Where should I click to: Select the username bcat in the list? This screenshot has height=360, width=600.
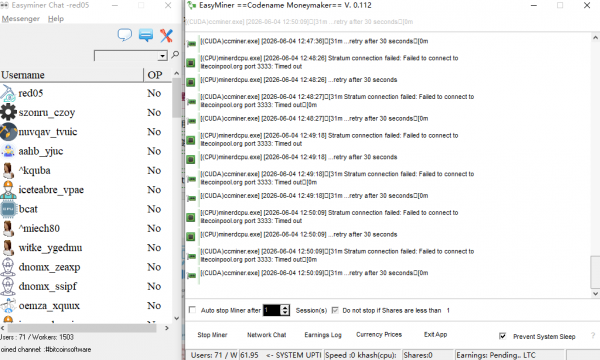click(28, 209)
